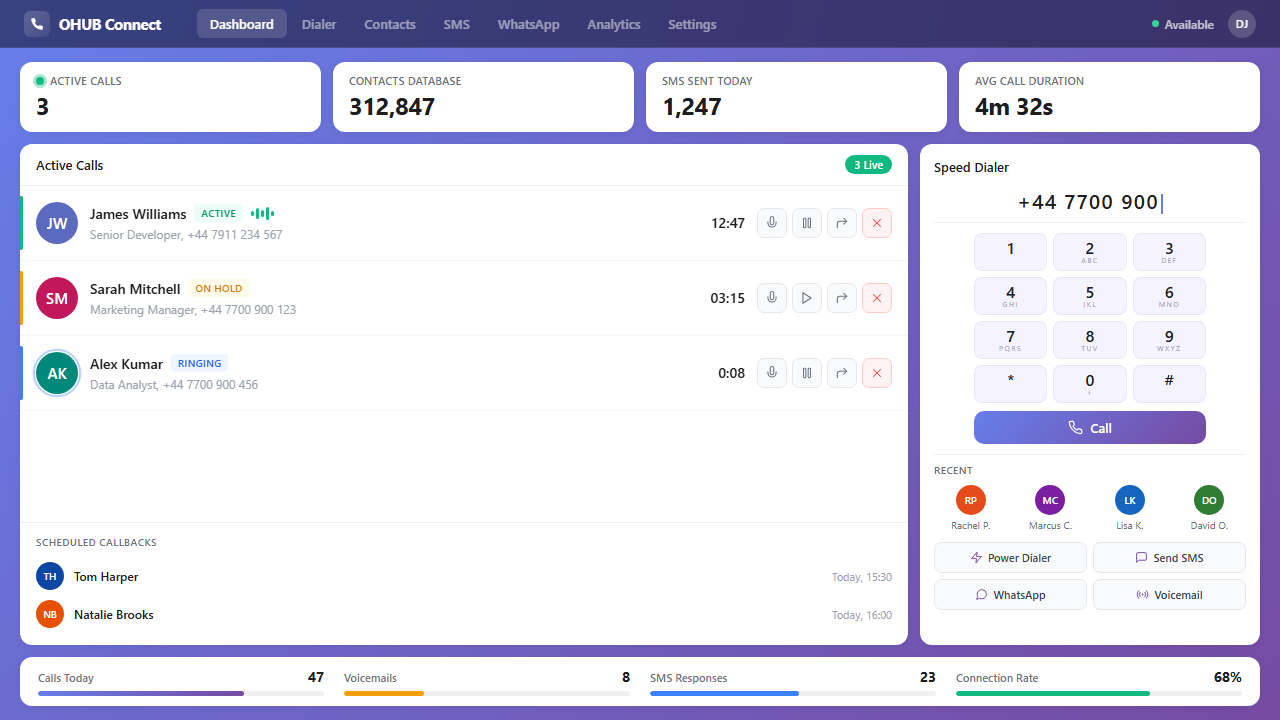Click Tom Harper's TH avatar

(50, 576)
